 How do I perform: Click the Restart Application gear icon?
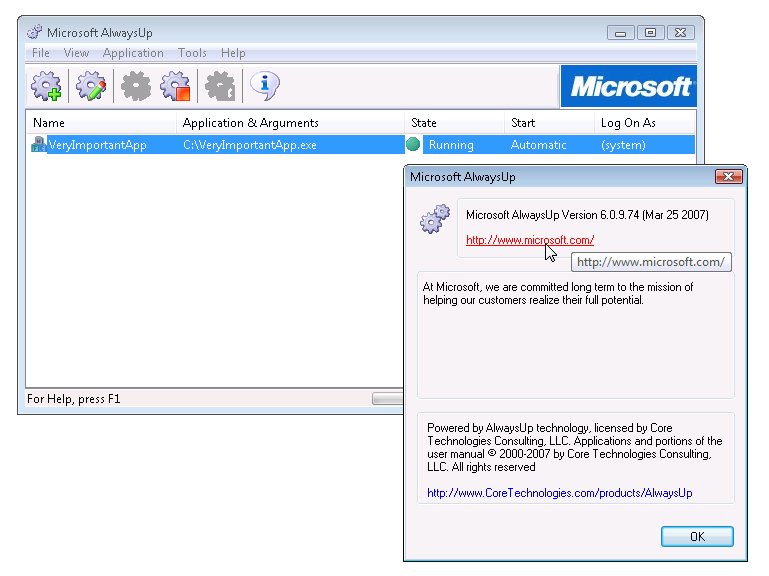(x=220, y=86)
